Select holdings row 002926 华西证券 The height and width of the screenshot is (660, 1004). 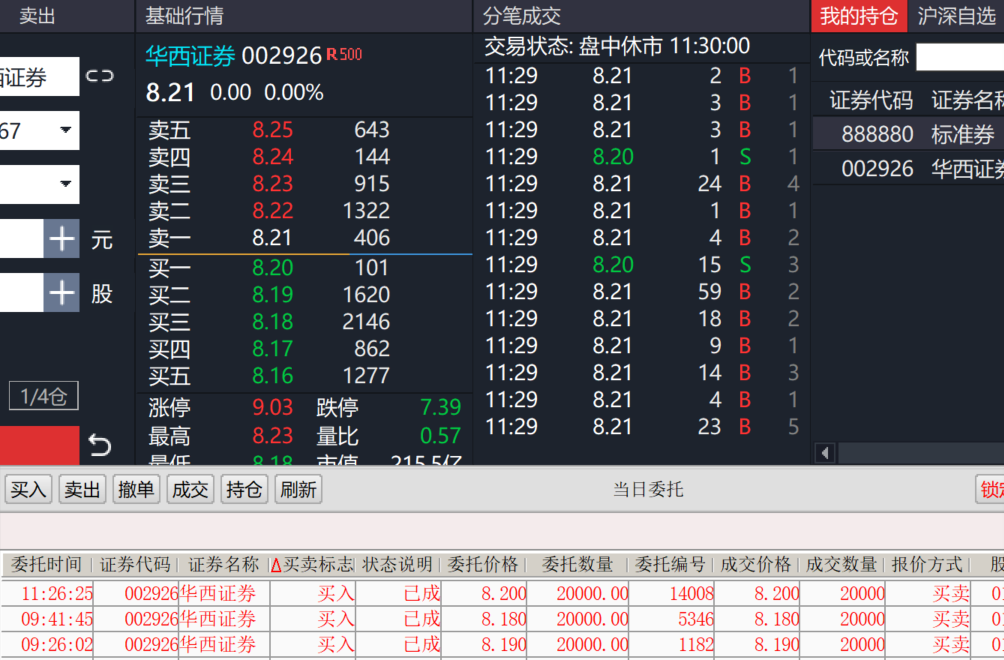tap(908, 168)
